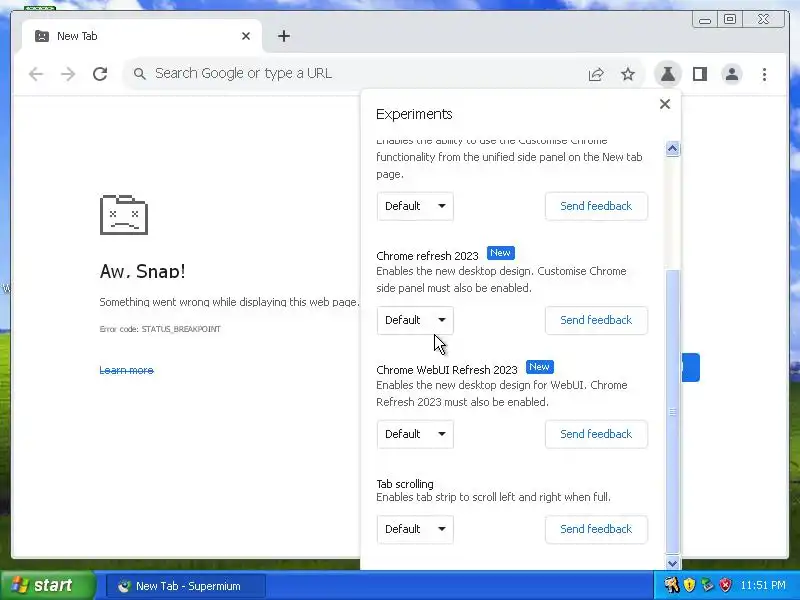Image resolution: width=800 pixels, height=600 pixels.
Task: Click the Error code STATUS_BREAKPOINT text
Action: tap(160, 329)
